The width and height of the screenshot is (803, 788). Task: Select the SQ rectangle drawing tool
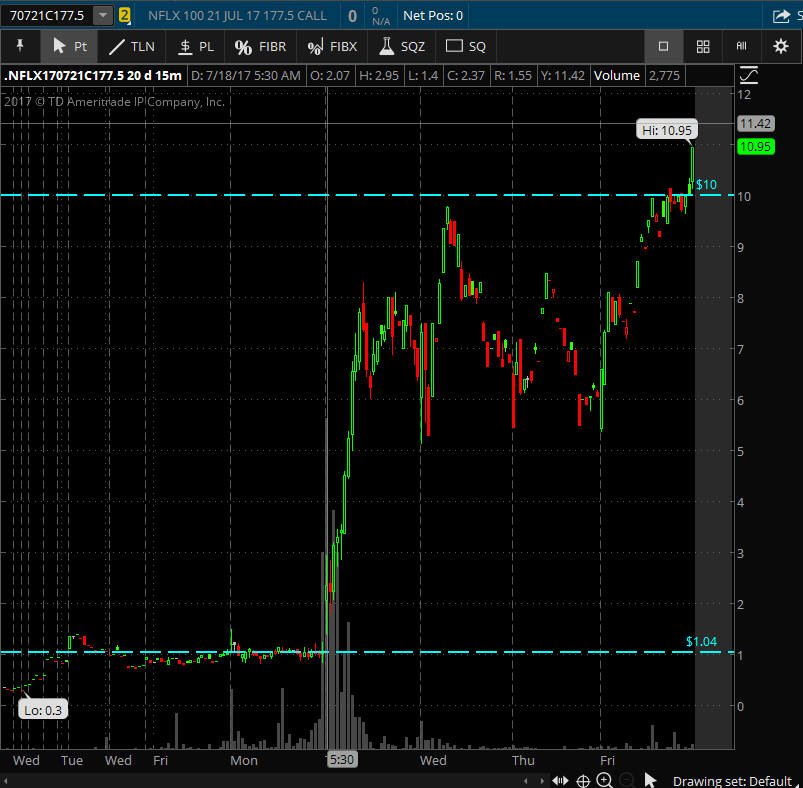pyautogui.click(x=466, y=46)
